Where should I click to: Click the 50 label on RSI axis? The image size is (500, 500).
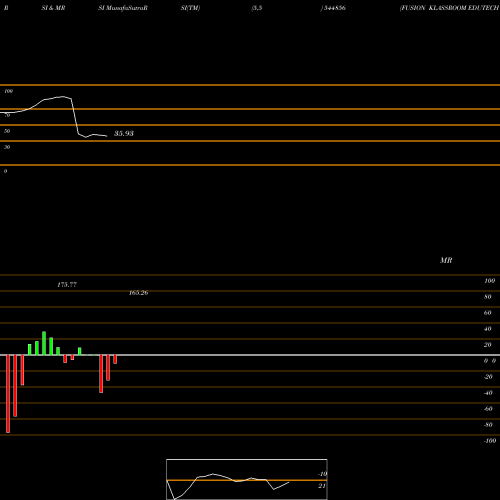click(7, 131)
